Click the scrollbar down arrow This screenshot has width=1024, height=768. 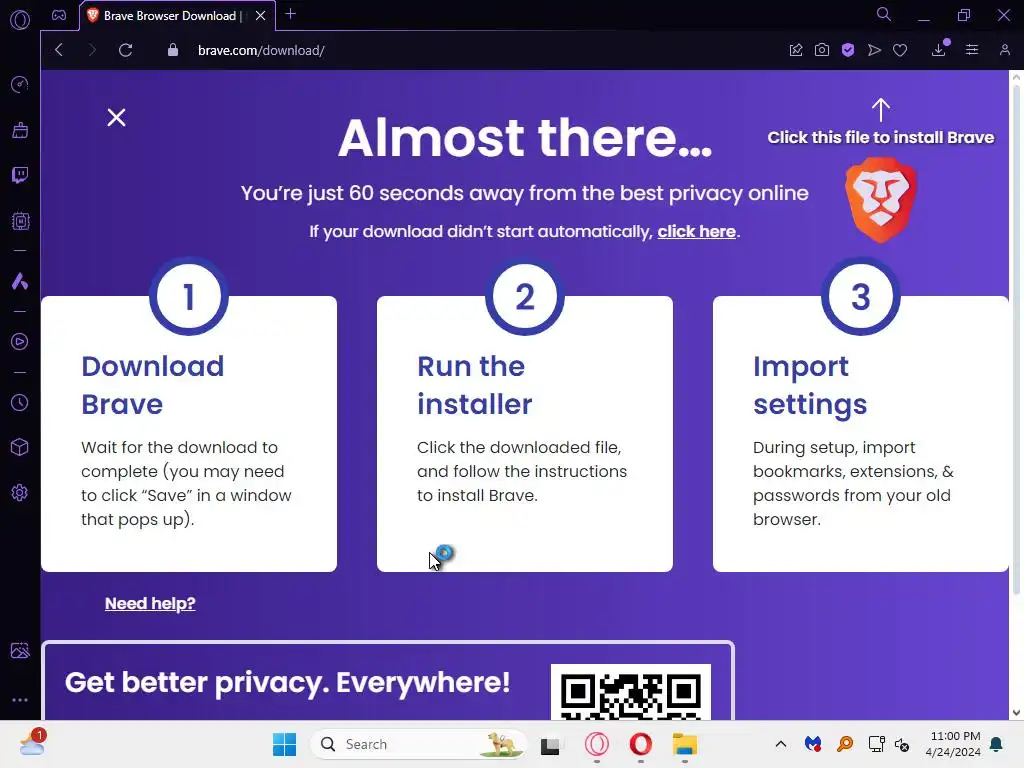tap(1016, 712)
